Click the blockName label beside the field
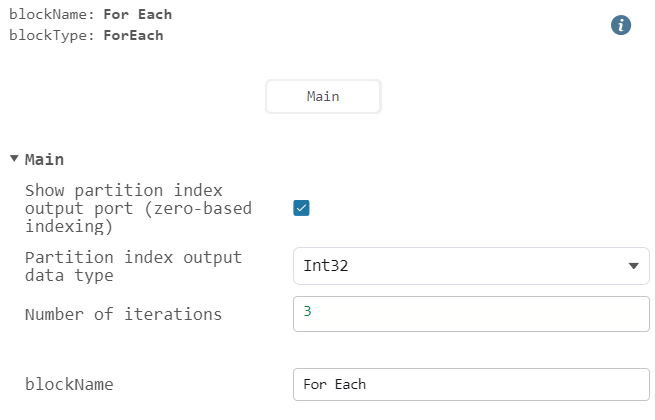Screen dimensions: 655x420 [x=69, y=385]
